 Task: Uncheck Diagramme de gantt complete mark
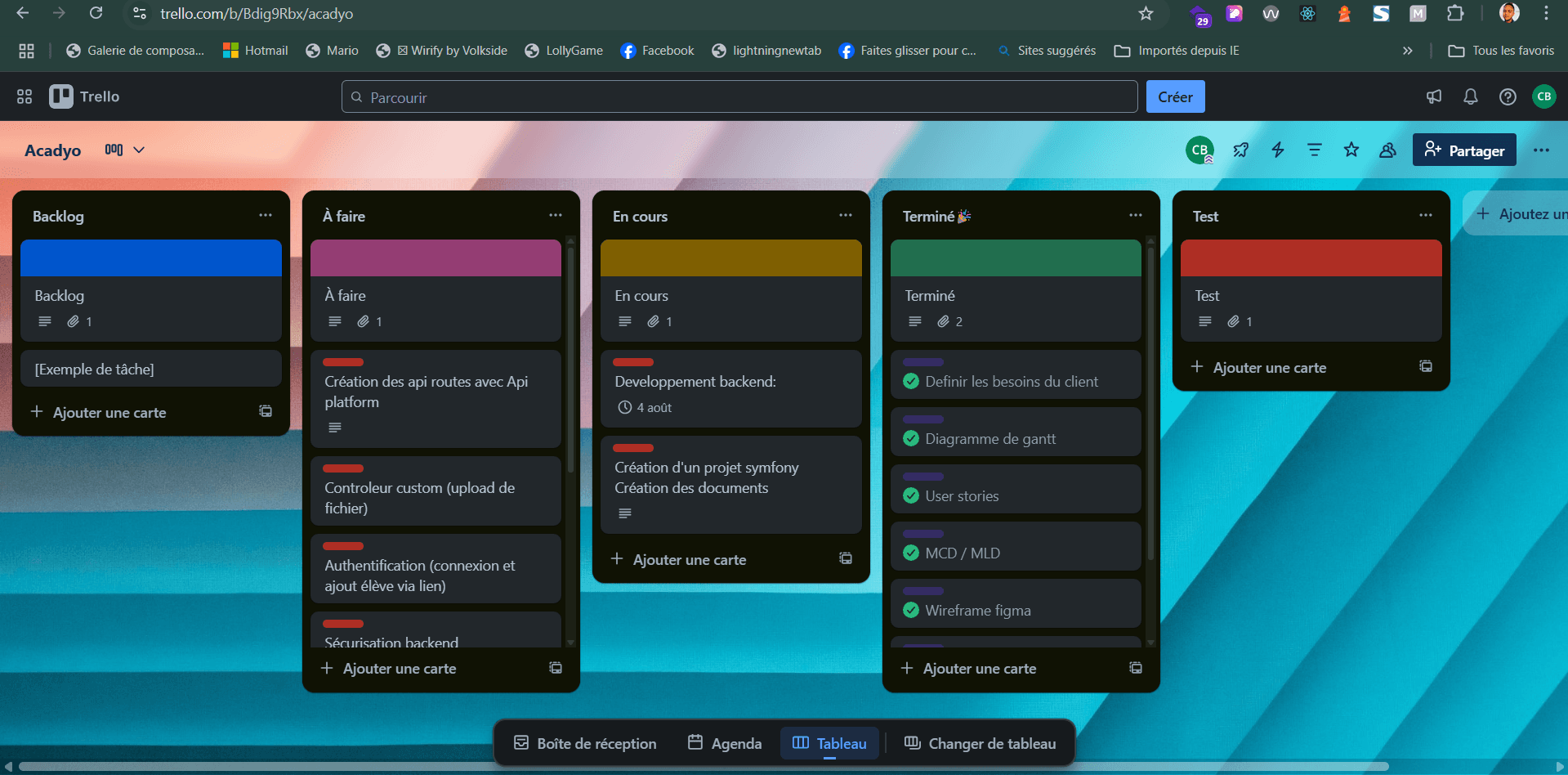coord(911,438)
